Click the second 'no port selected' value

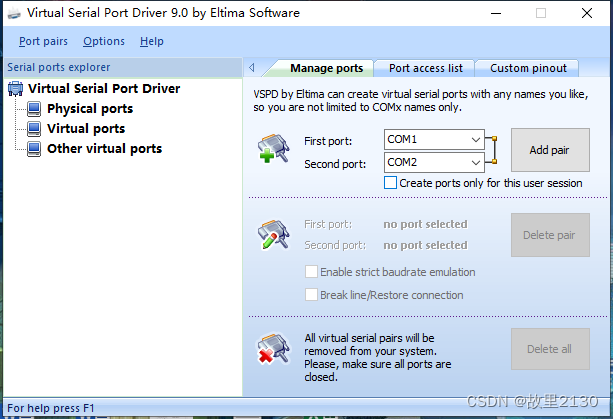[425, 245]
